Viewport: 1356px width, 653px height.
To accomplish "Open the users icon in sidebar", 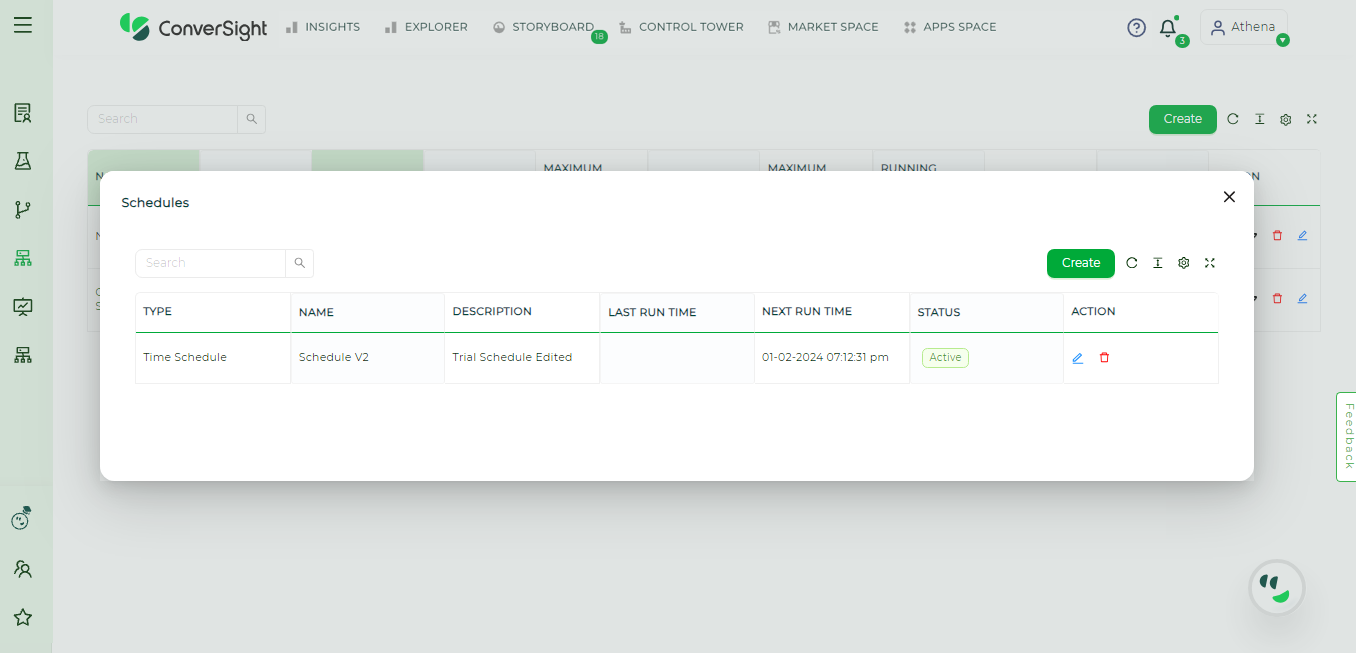I will coord(23,569).
